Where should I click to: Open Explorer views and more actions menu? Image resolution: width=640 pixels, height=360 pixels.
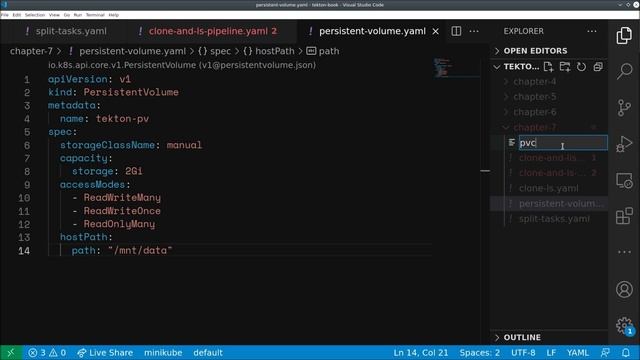click(x=591, y=31)
